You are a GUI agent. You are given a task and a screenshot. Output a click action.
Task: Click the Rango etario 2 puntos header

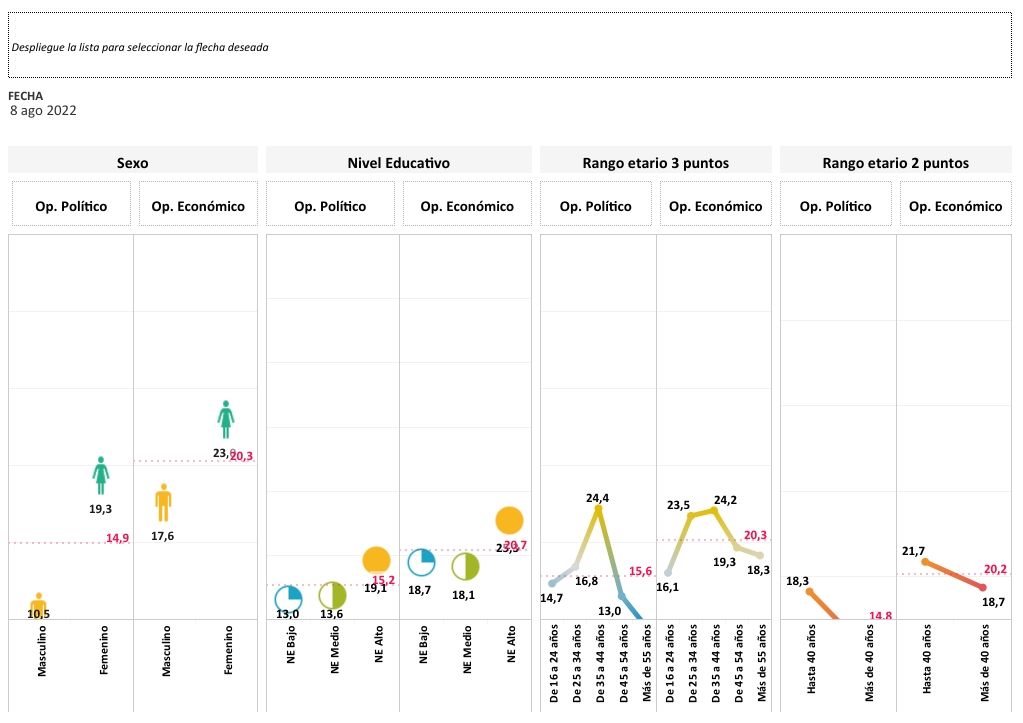point(895,162)
